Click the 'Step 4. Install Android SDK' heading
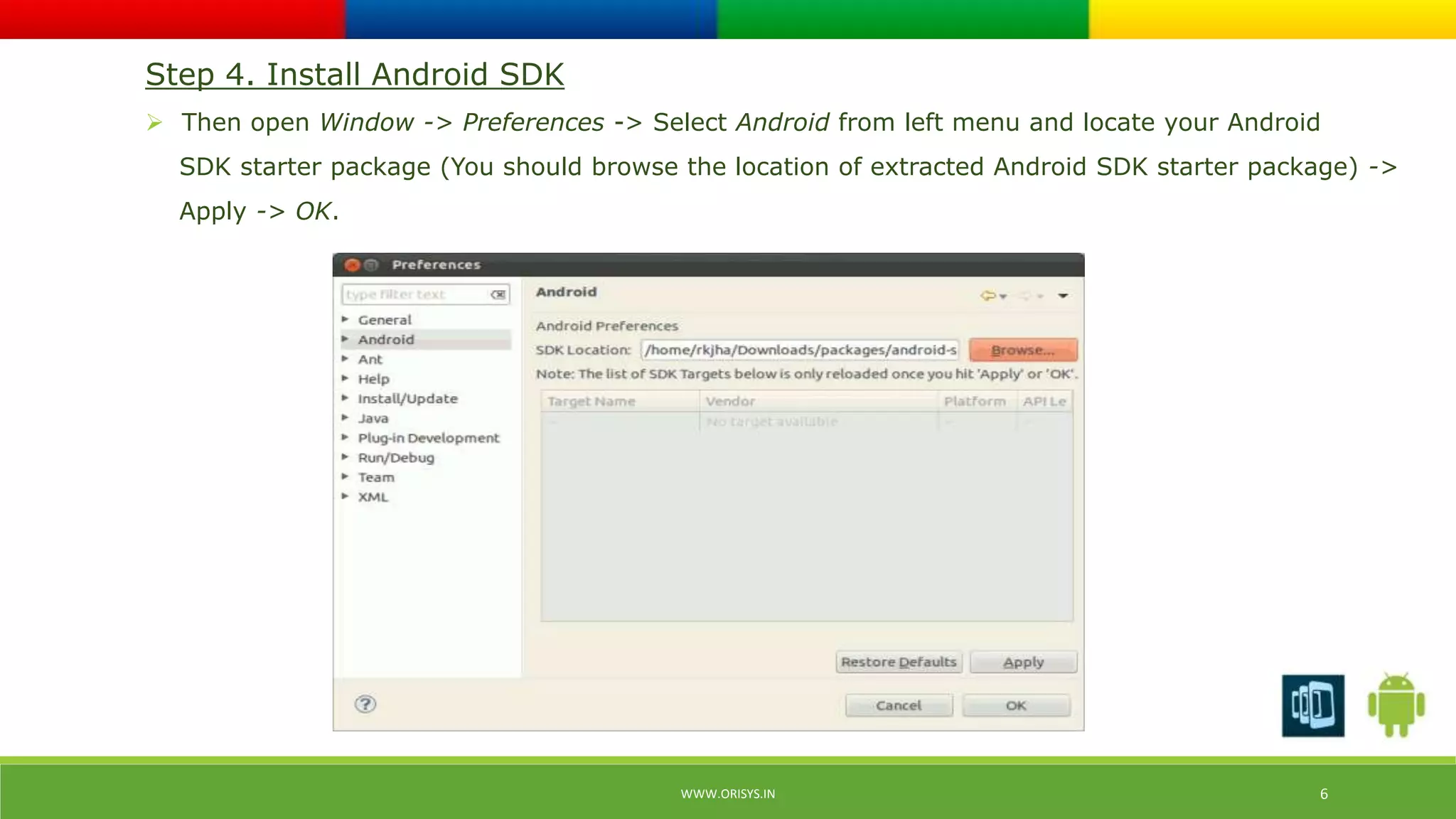 [355, 75]
